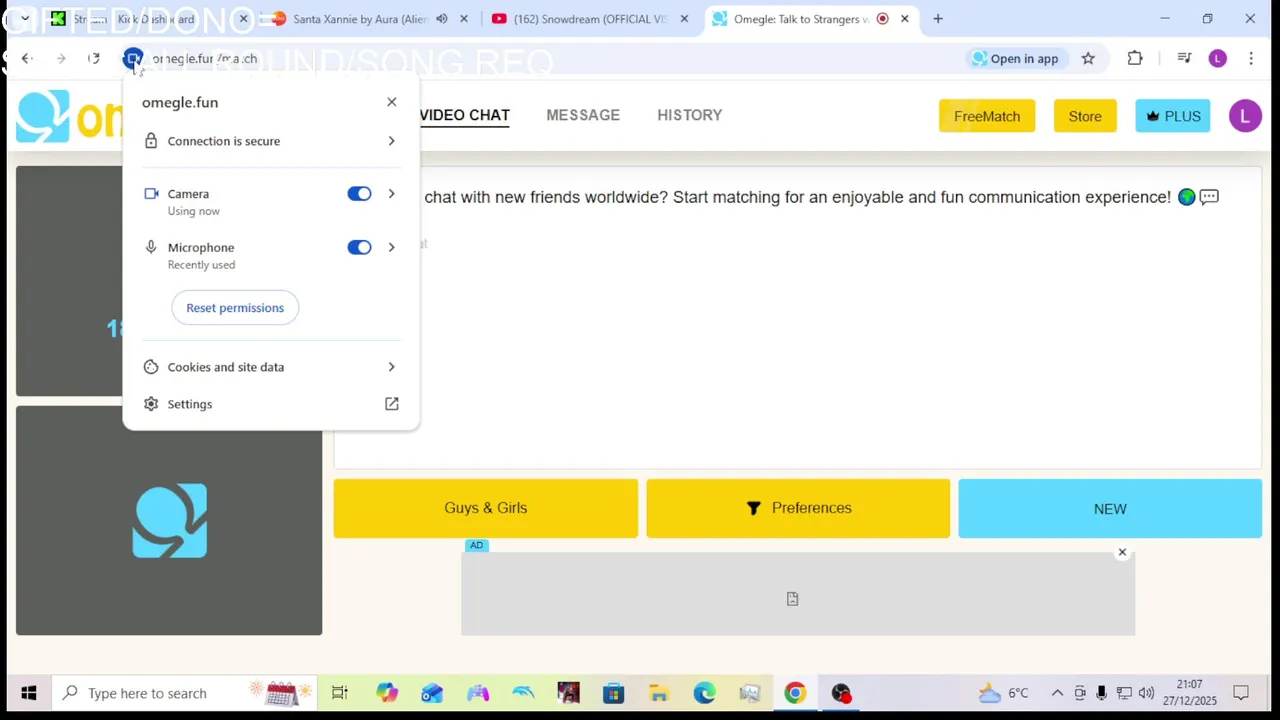Mute the Santa Xannie tab audio icon

[x=441, y=19]
